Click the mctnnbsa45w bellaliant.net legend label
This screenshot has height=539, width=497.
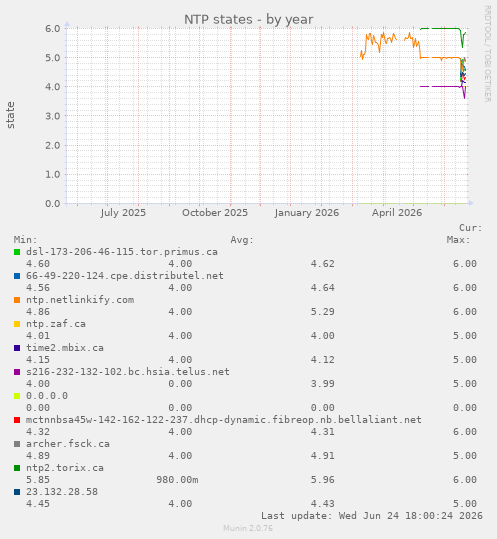tap(224, 420)
